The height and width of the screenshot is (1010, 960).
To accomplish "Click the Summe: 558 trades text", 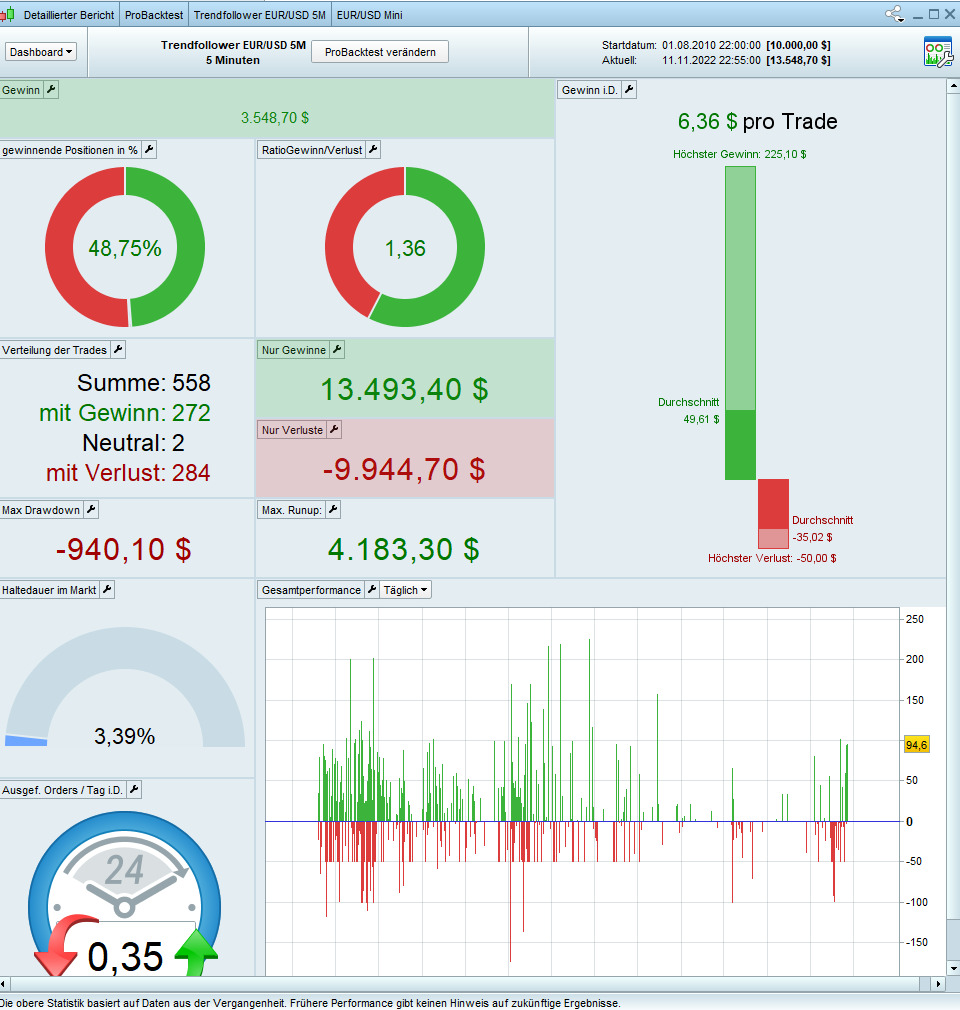I will pyautogui.click(x=144, y=383).
